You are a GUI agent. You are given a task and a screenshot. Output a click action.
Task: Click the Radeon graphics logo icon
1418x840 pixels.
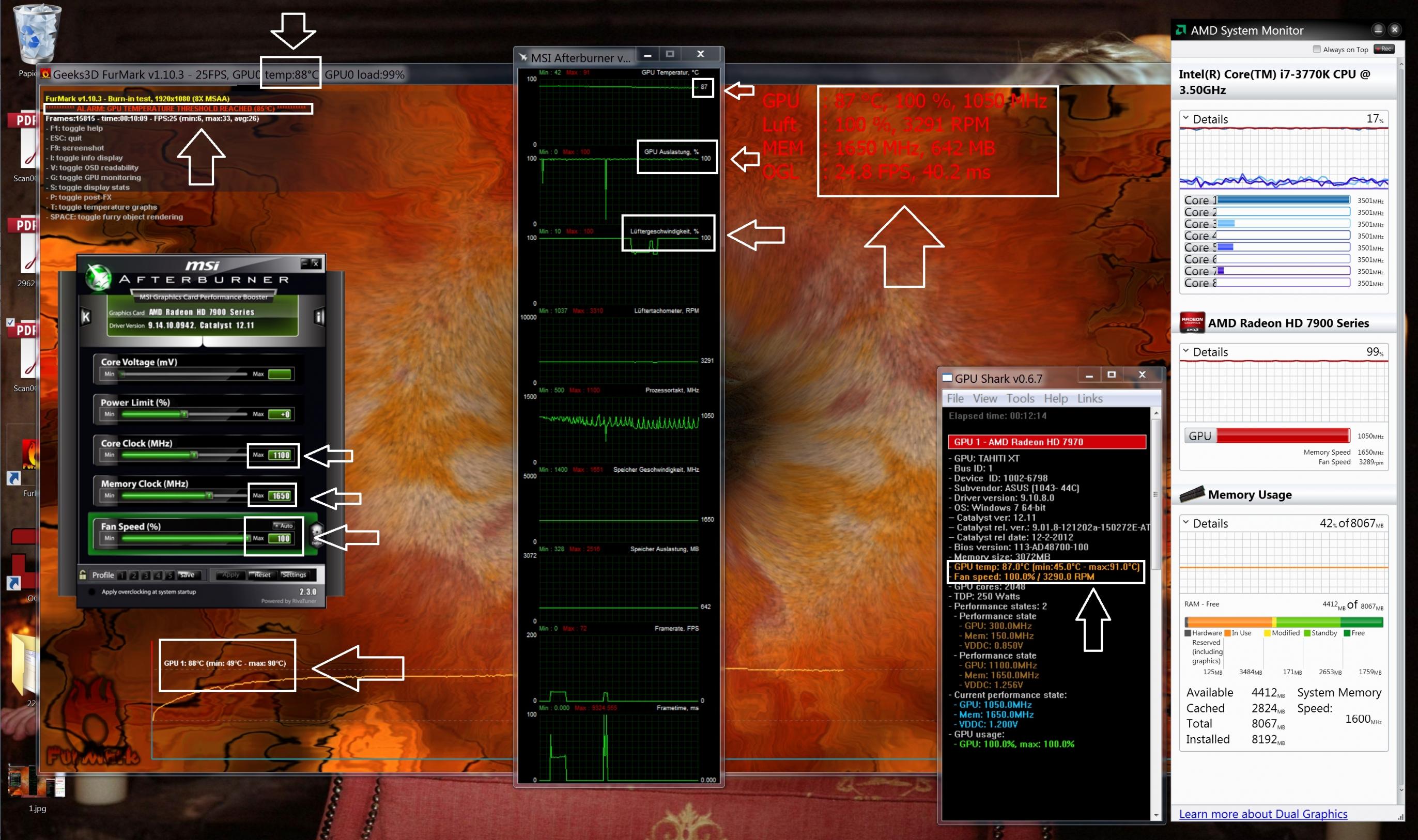1192,323
